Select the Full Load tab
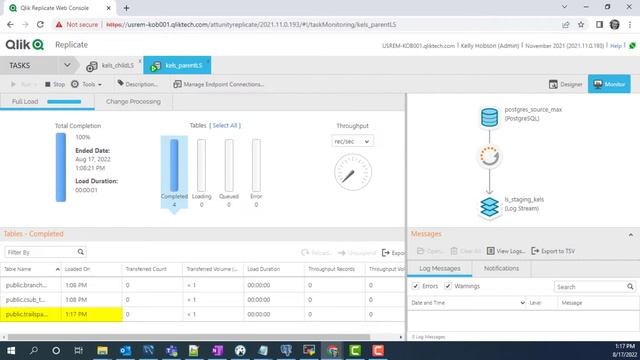 point(47,102)
